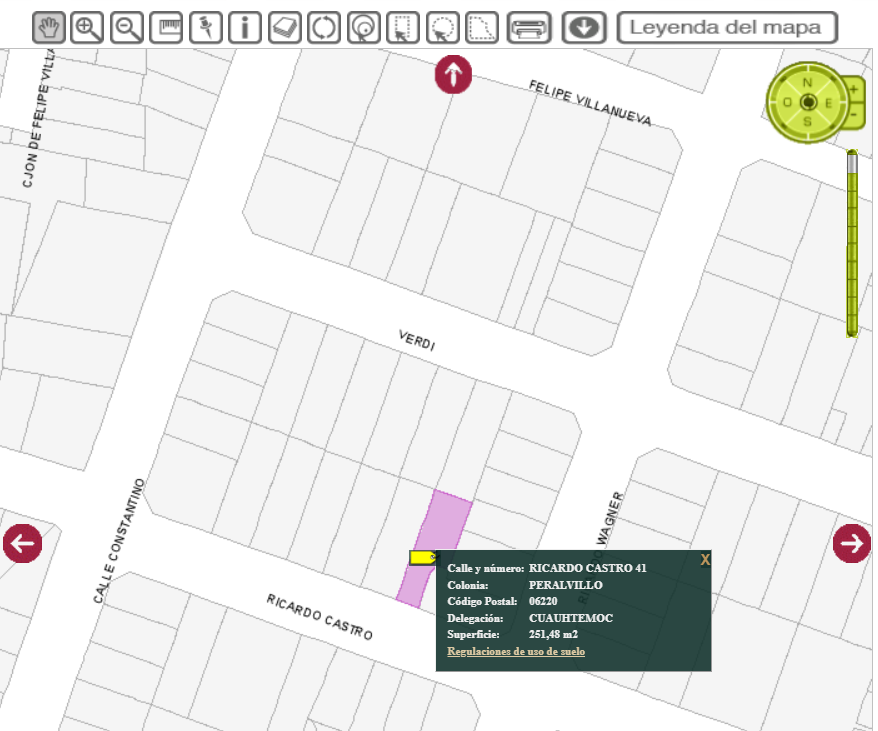Open Leyenda del mapa
The image size is (878, 731).
727,27
